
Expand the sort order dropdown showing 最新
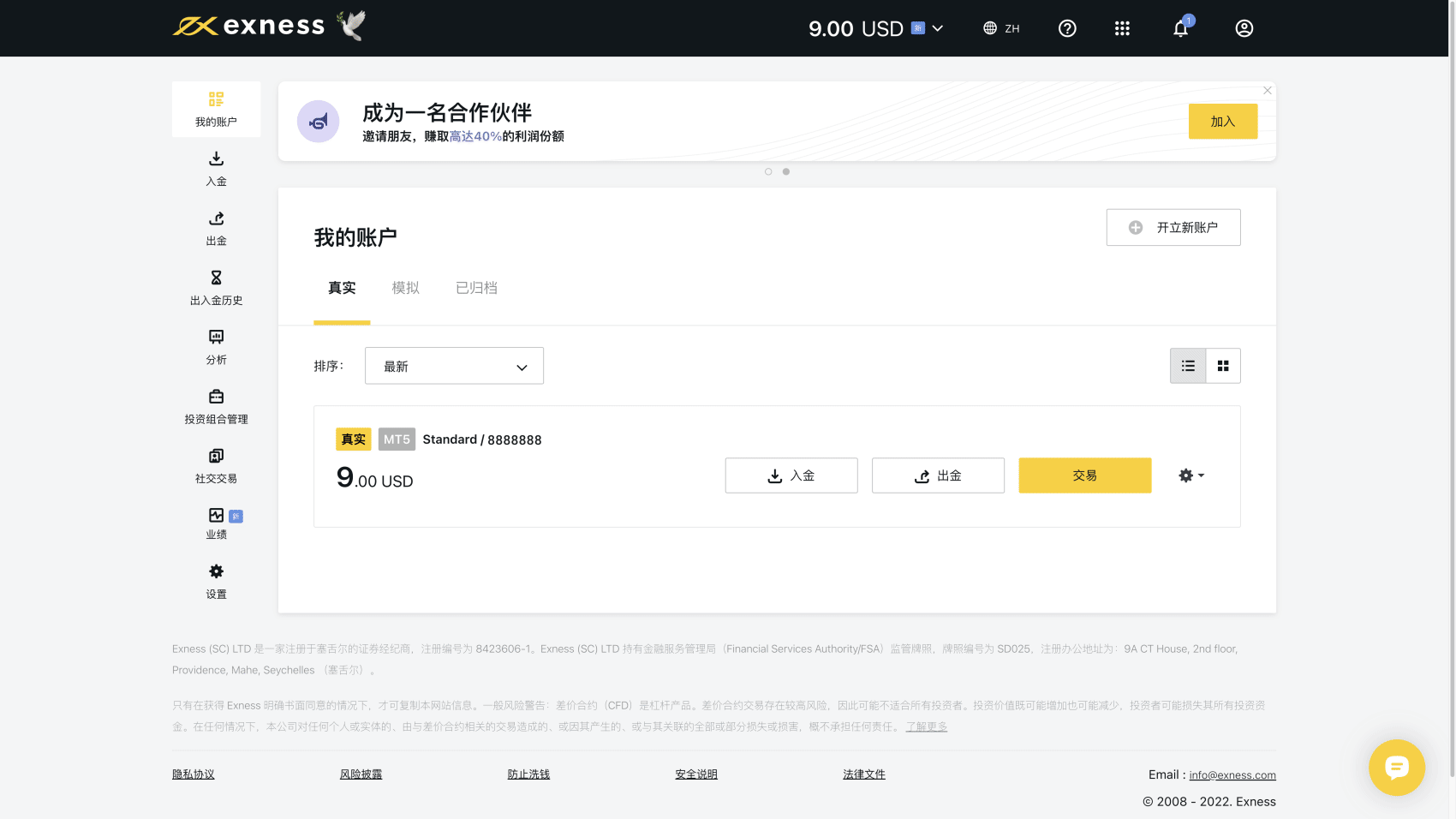(x=454, y=366)
